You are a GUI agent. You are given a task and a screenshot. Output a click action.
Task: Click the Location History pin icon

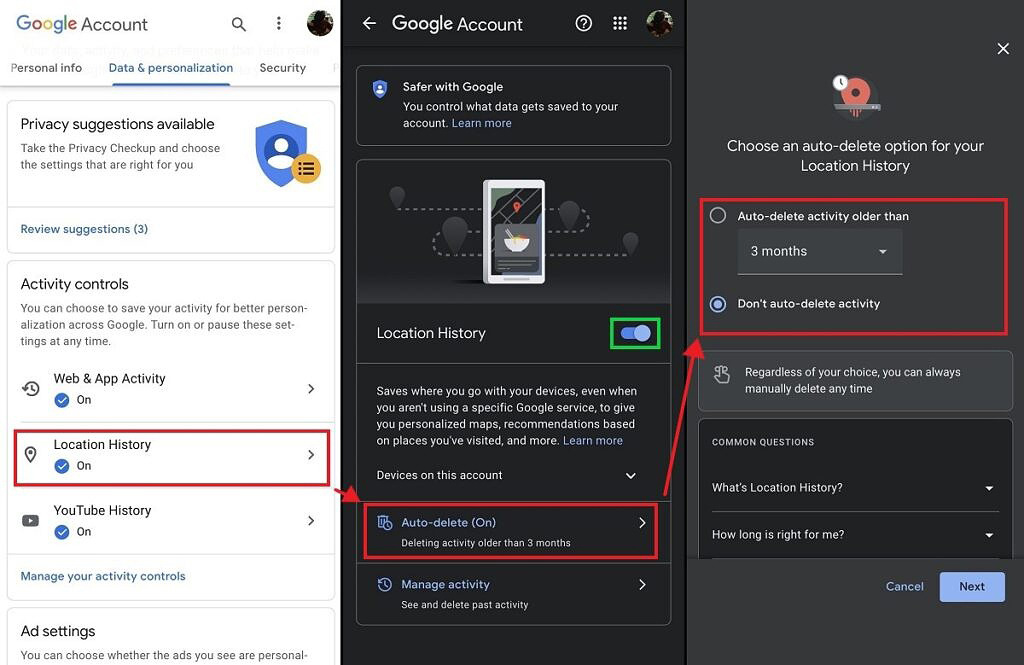click(31, 455)
